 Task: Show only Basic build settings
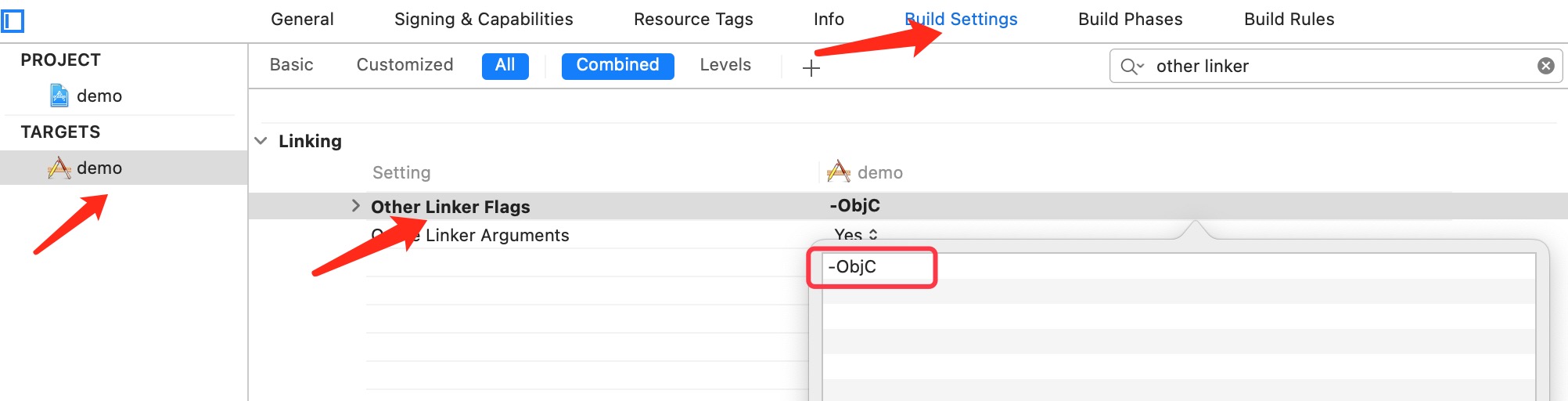[x=291, y=65]
